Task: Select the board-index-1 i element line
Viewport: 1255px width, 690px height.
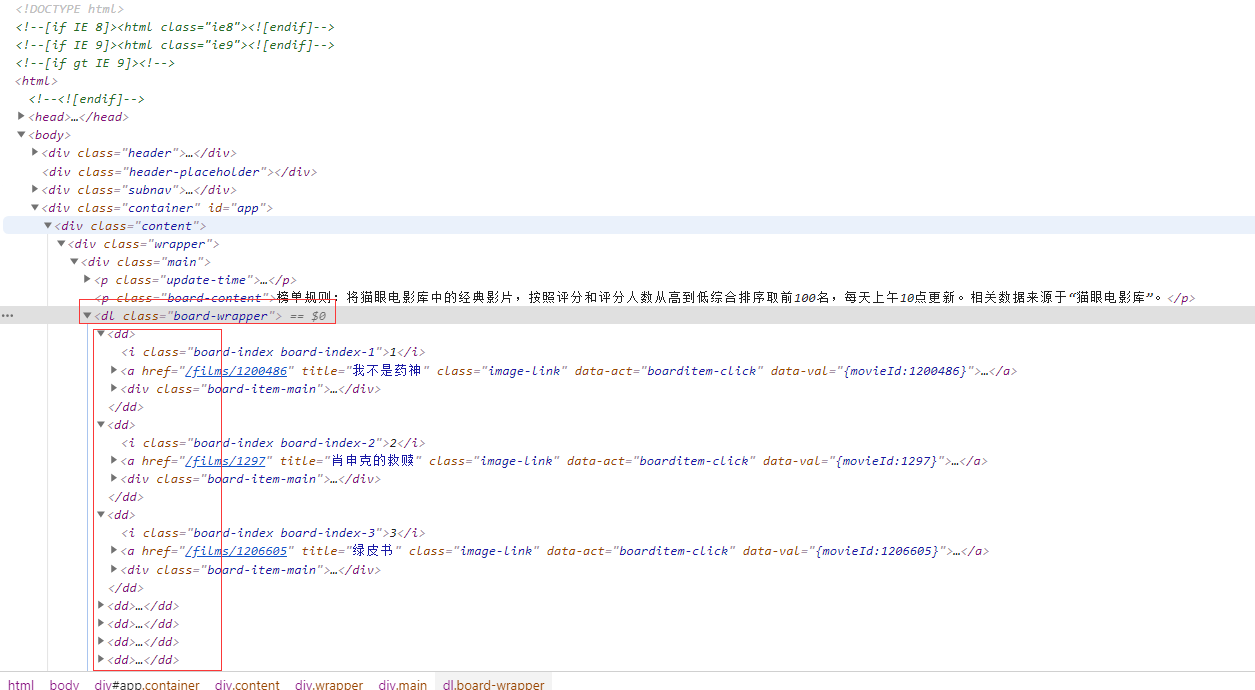Action: tap(273, 352)
